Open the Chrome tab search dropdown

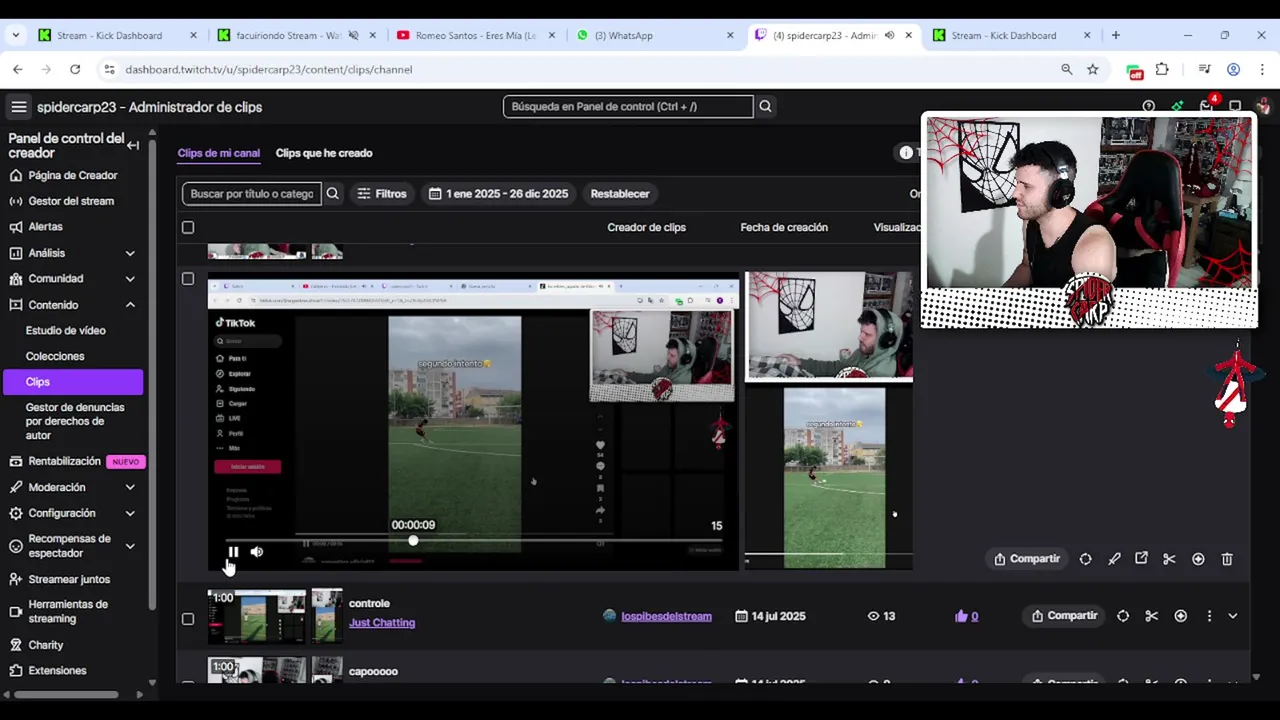click(15, 35)
